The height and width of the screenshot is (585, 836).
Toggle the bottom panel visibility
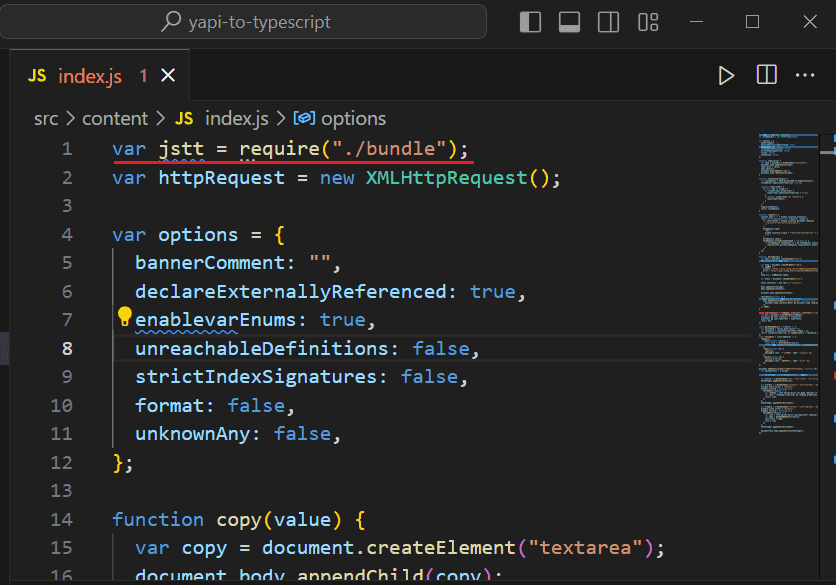pos(570,22)
